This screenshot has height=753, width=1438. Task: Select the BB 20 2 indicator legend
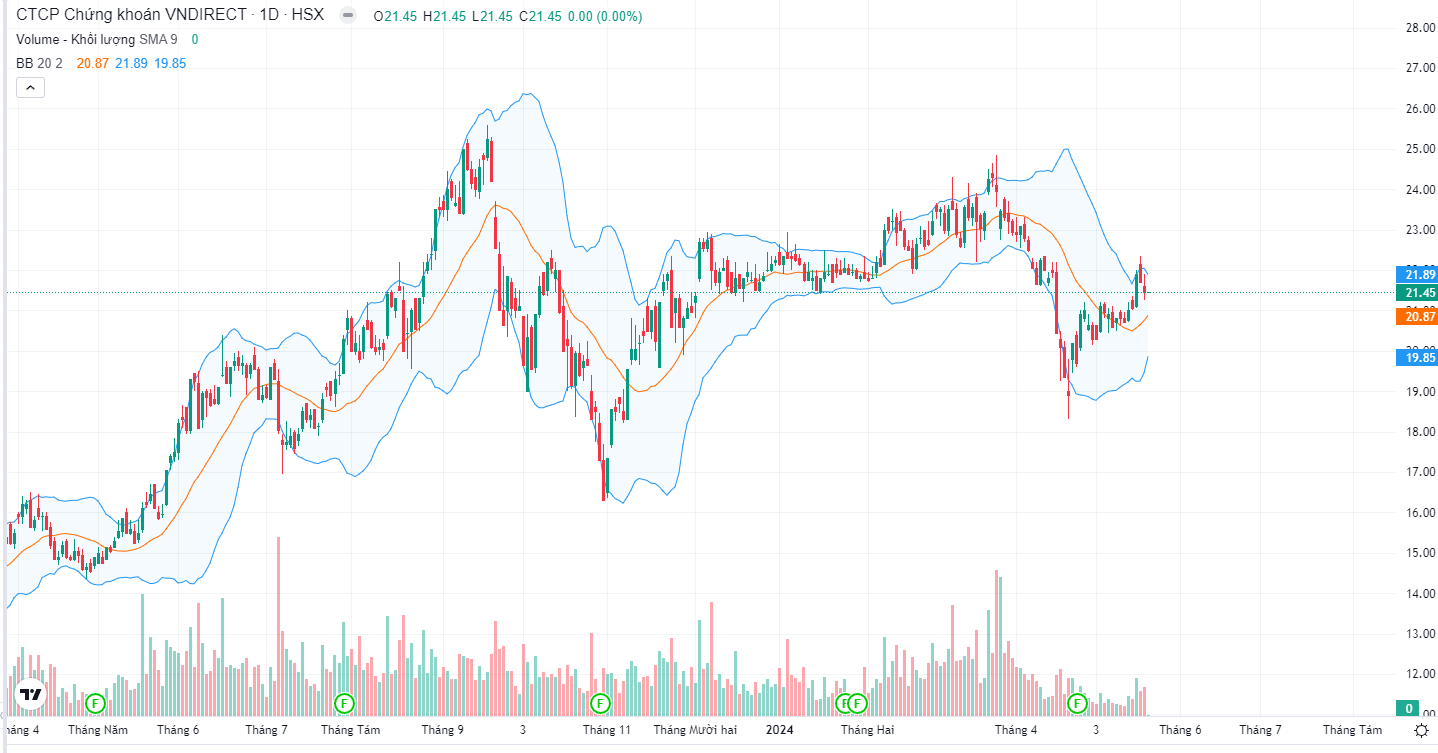pos(39,63)
